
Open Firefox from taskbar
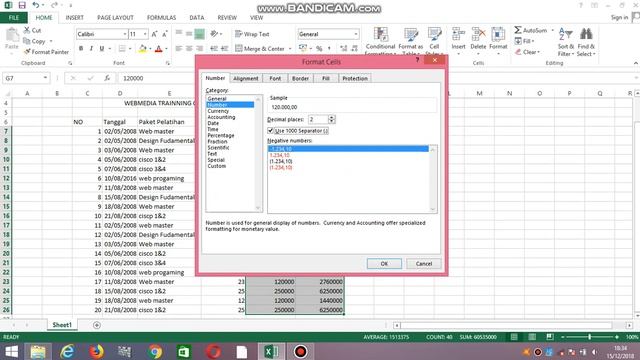coord(97,351)
